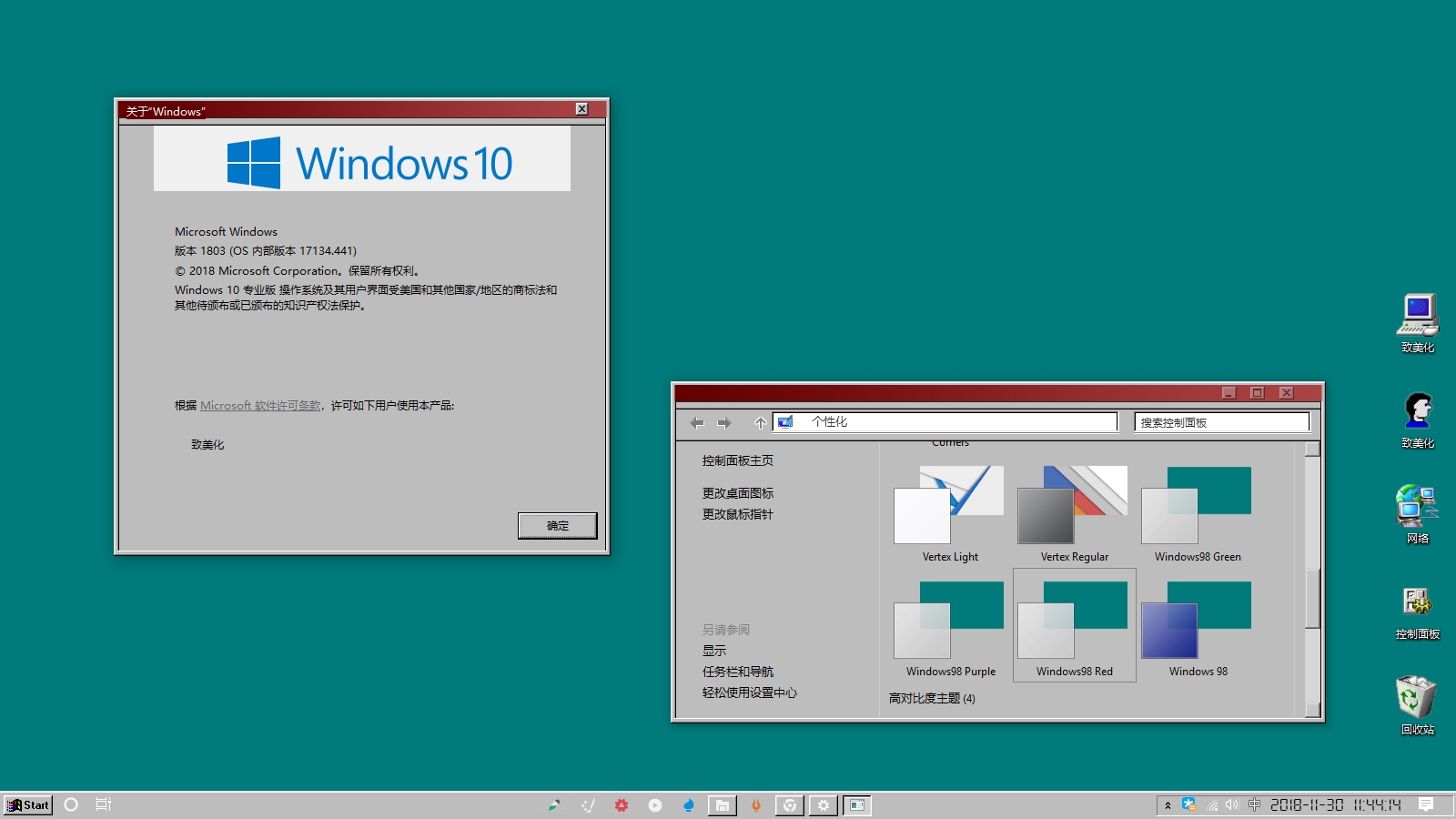Close the personalization window
1456x819 pixels.
(1286, 392)
